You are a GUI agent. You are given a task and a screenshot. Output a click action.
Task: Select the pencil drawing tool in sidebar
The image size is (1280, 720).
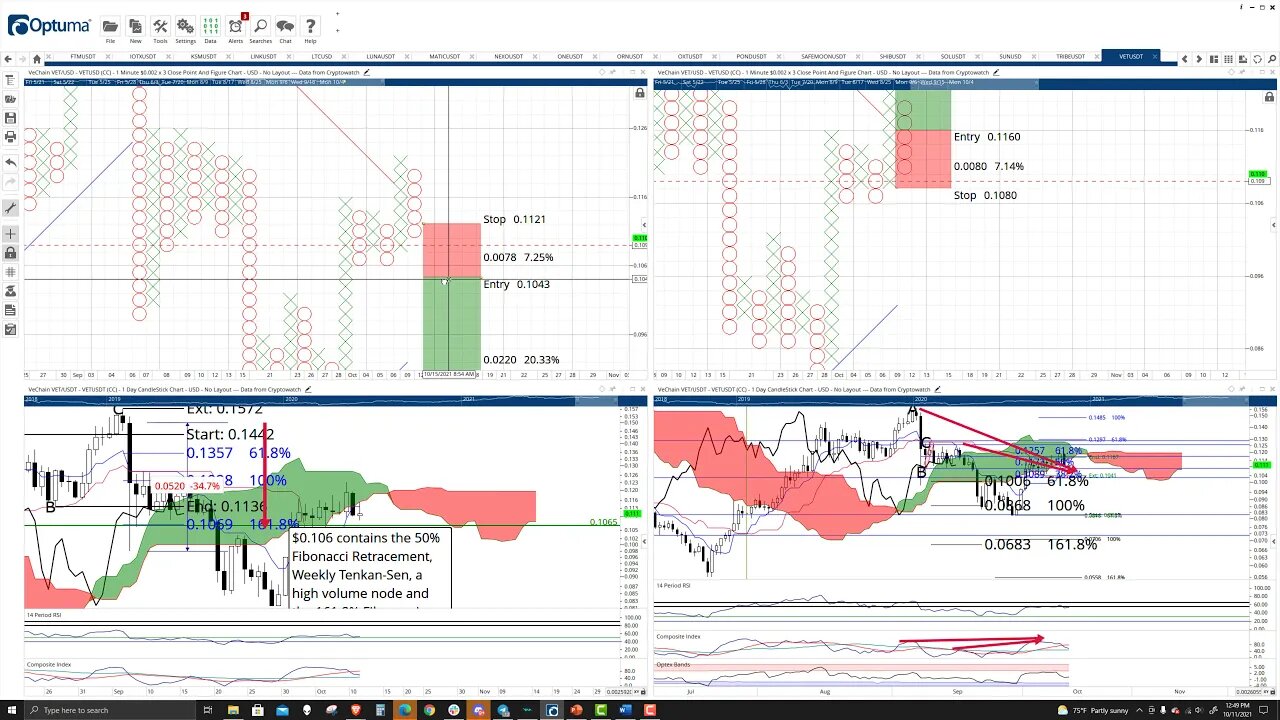[10, 208]
